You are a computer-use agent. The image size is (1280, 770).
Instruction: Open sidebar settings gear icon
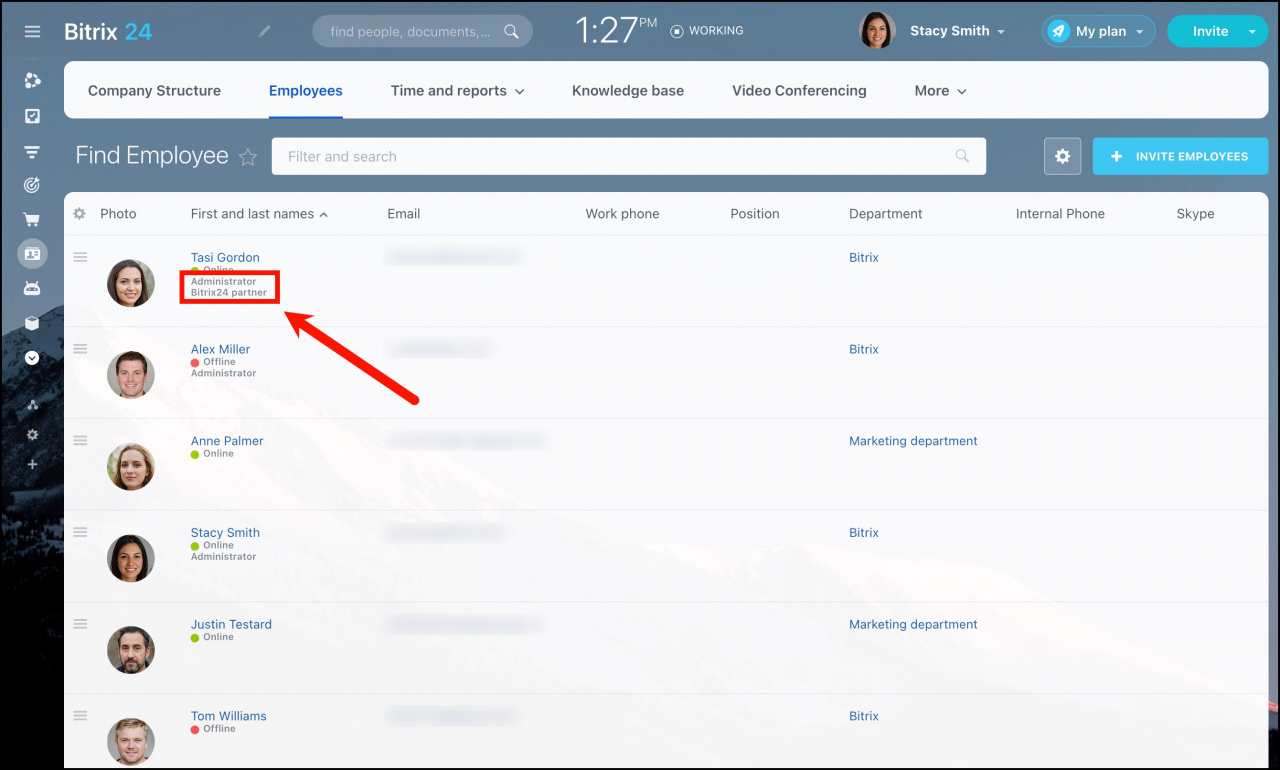point(32,435)
